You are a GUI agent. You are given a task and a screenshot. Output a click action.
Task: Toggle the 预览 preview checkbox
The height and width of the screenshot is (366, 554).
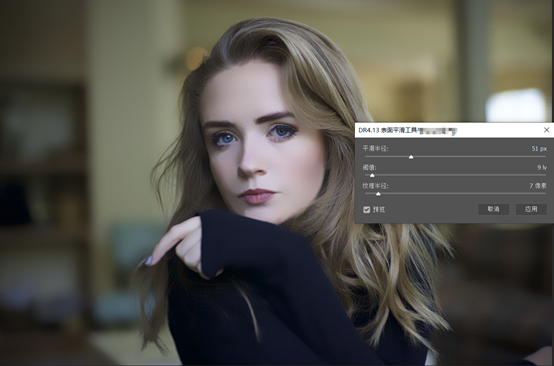tap(367, 210)
